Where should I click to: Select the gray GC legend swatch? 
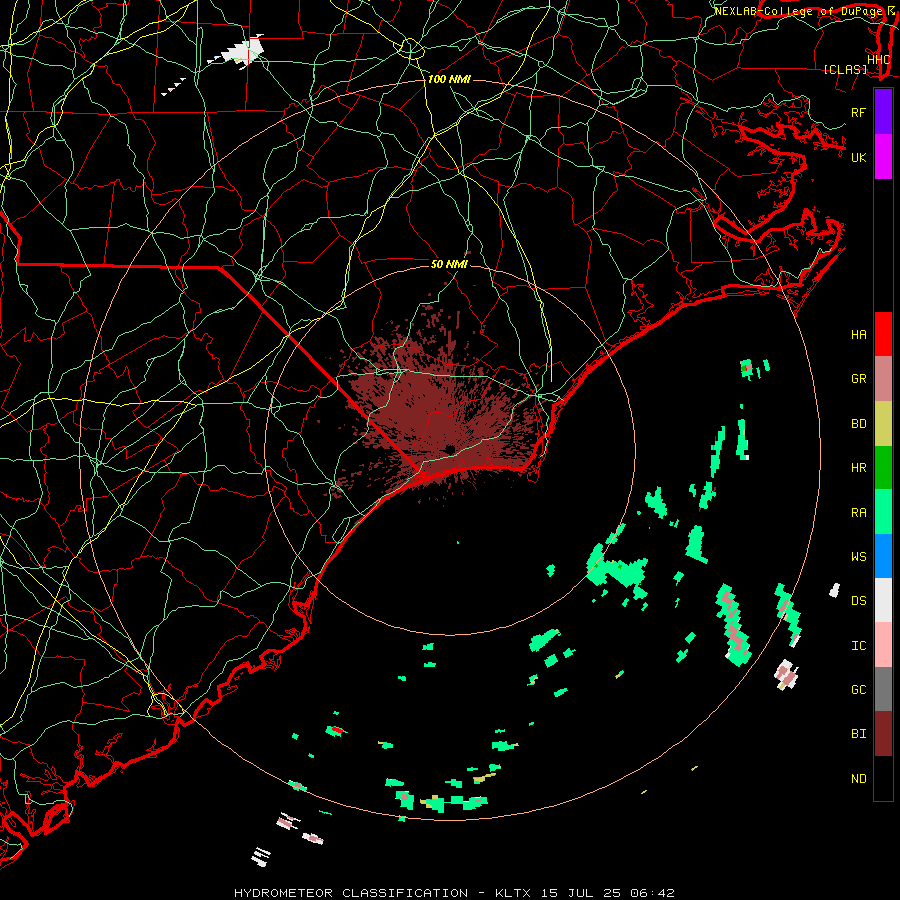883,689
